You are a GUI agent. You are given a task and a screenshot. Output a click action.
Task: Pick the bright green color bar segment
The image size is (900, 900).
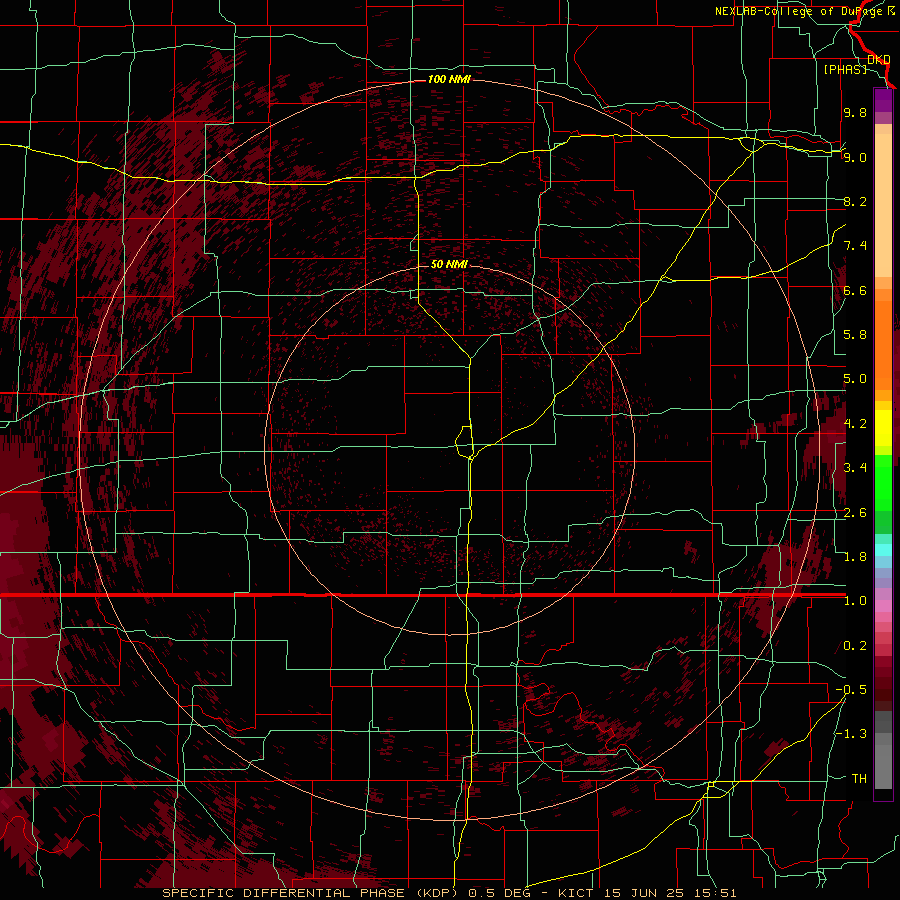883,483
